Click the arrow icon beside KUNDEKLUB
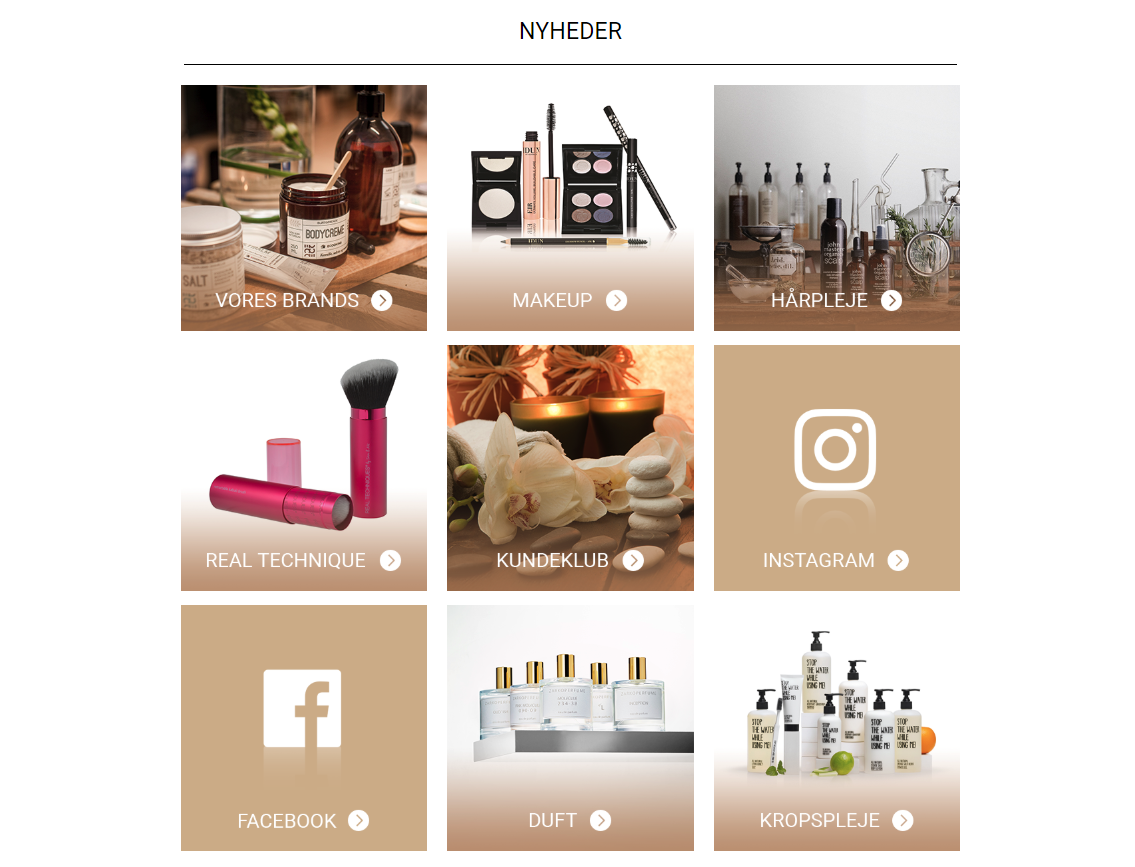The width and height of the screenshot is (1135, 867). [633, 560]
